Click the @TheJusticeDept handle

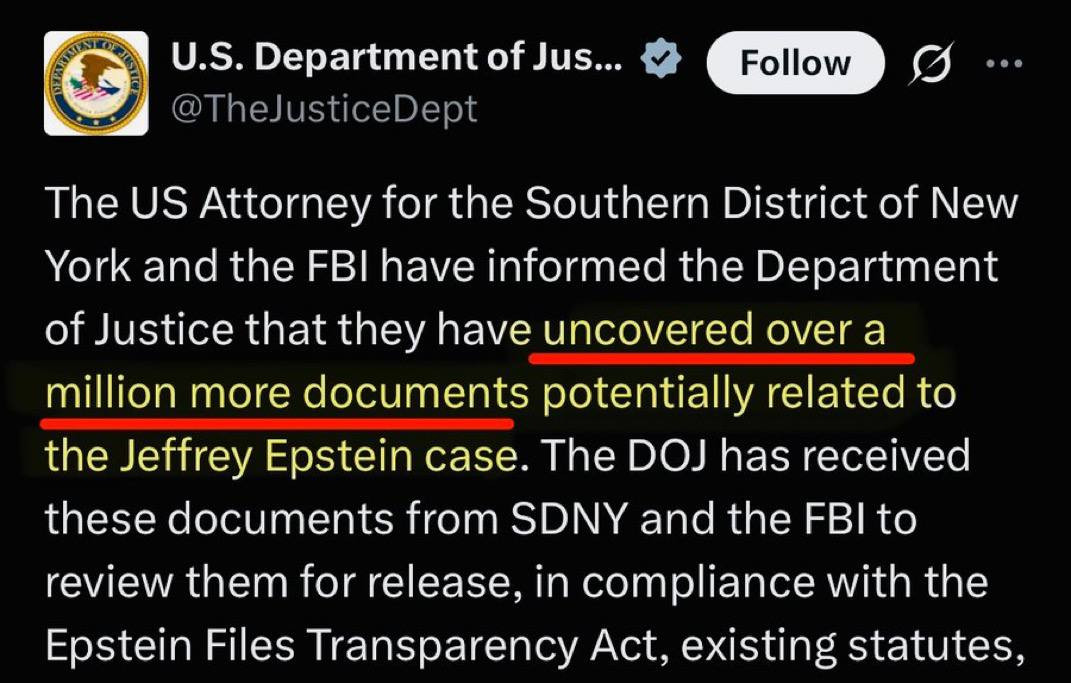pos(325,109)
